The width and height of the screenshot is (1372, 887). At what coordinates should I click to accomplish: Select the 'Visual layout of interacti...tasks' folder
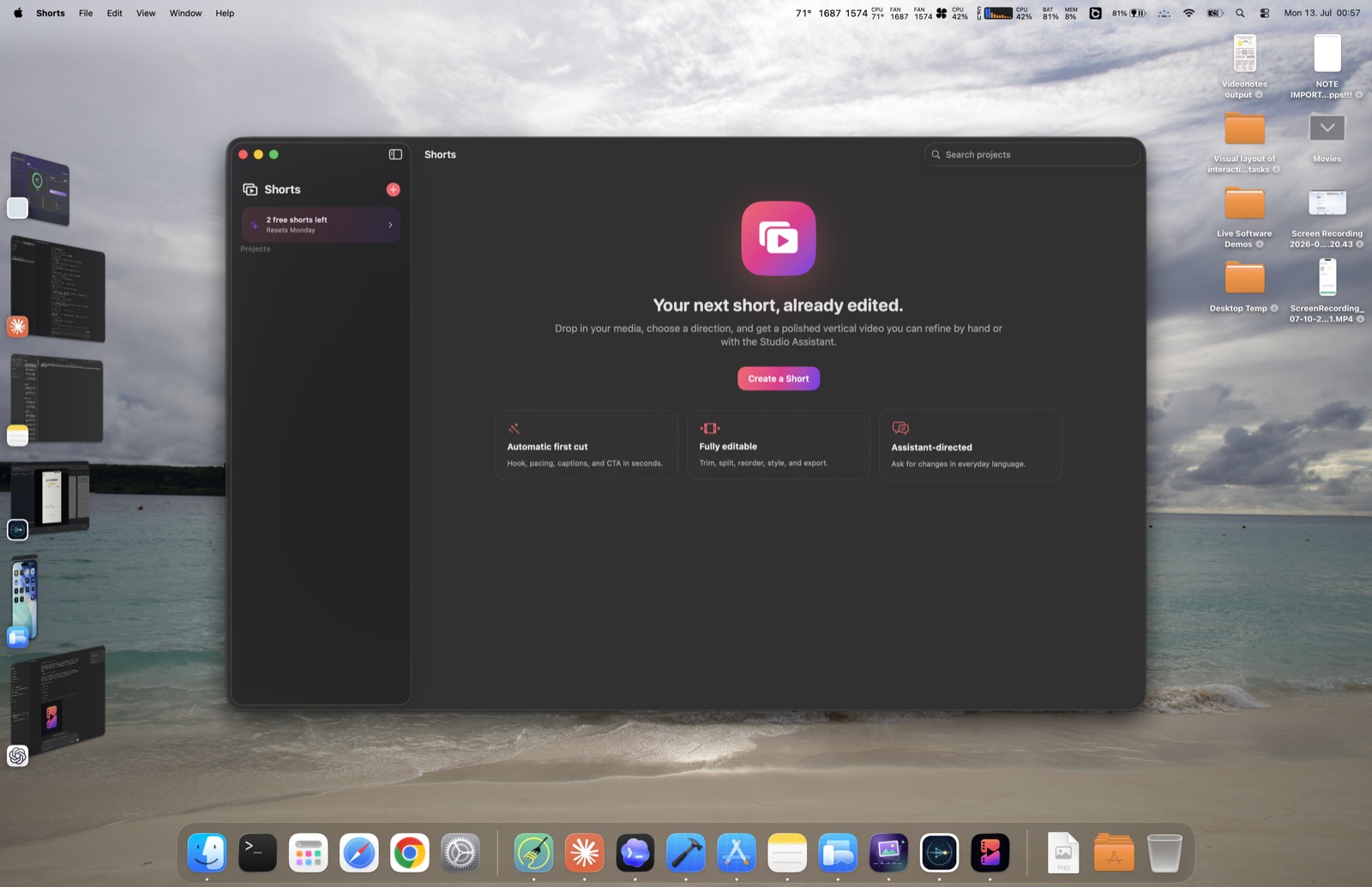pyautogui.click(x=1244, y=142)
